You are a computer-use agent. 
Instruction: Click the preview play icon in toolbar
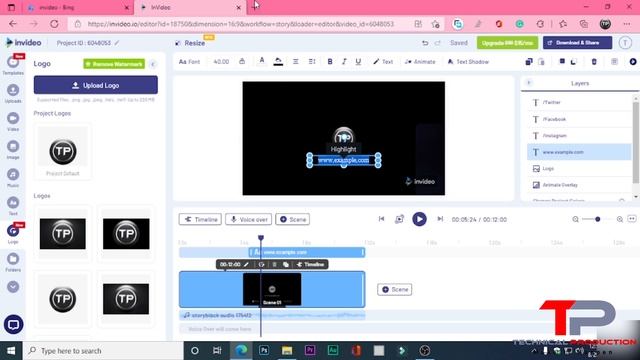633,62
